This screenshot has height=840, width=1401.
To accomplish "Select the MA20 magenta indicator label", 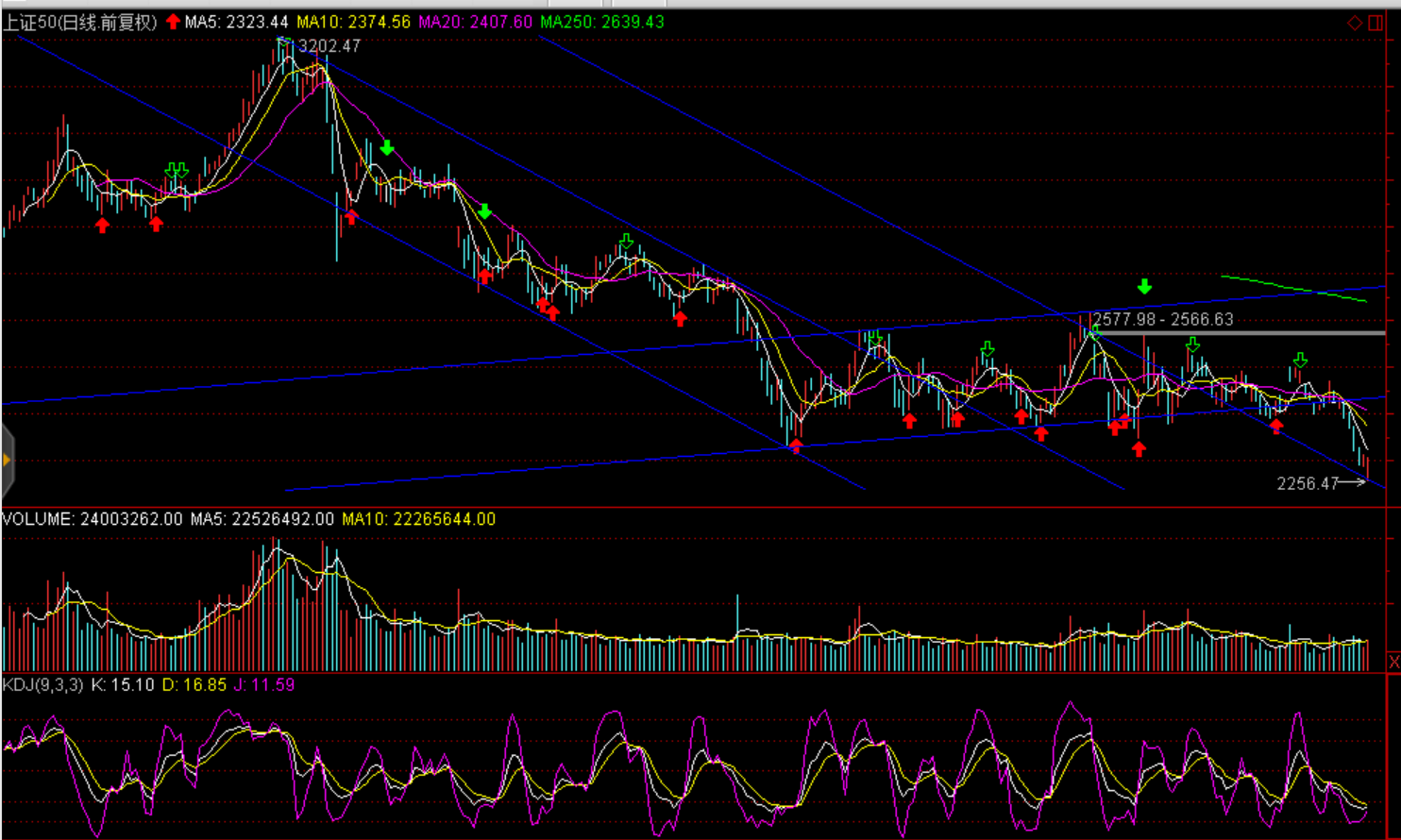I will click(x=475, y=22).
